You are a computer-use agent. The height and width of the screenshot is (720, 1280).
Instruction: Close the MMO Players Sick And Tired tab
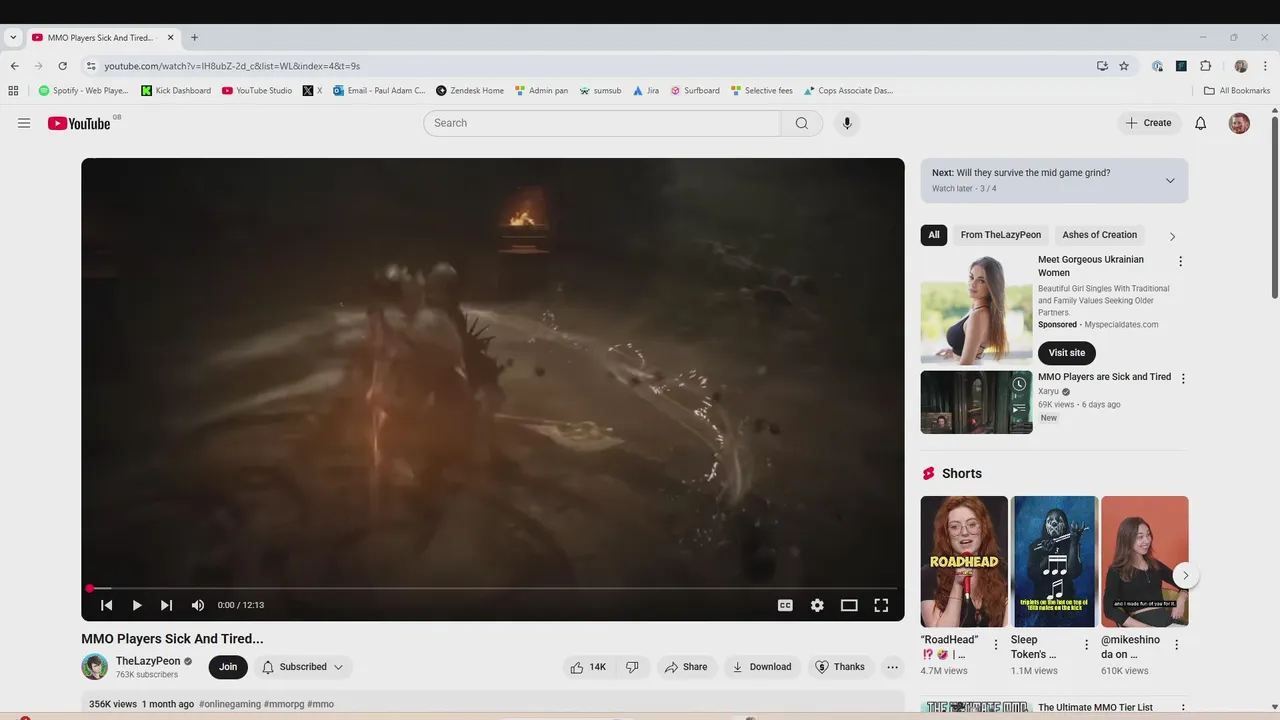(170, 38)
